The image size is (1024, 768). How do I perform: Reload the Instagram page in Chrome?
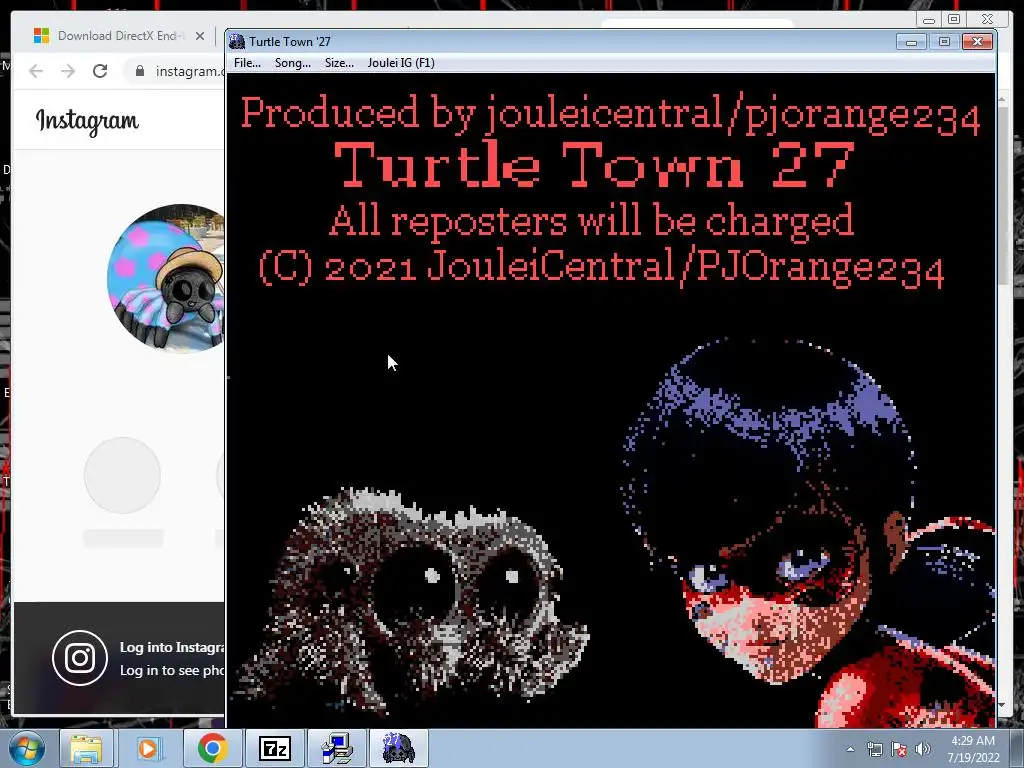click(x=100, y=71)
